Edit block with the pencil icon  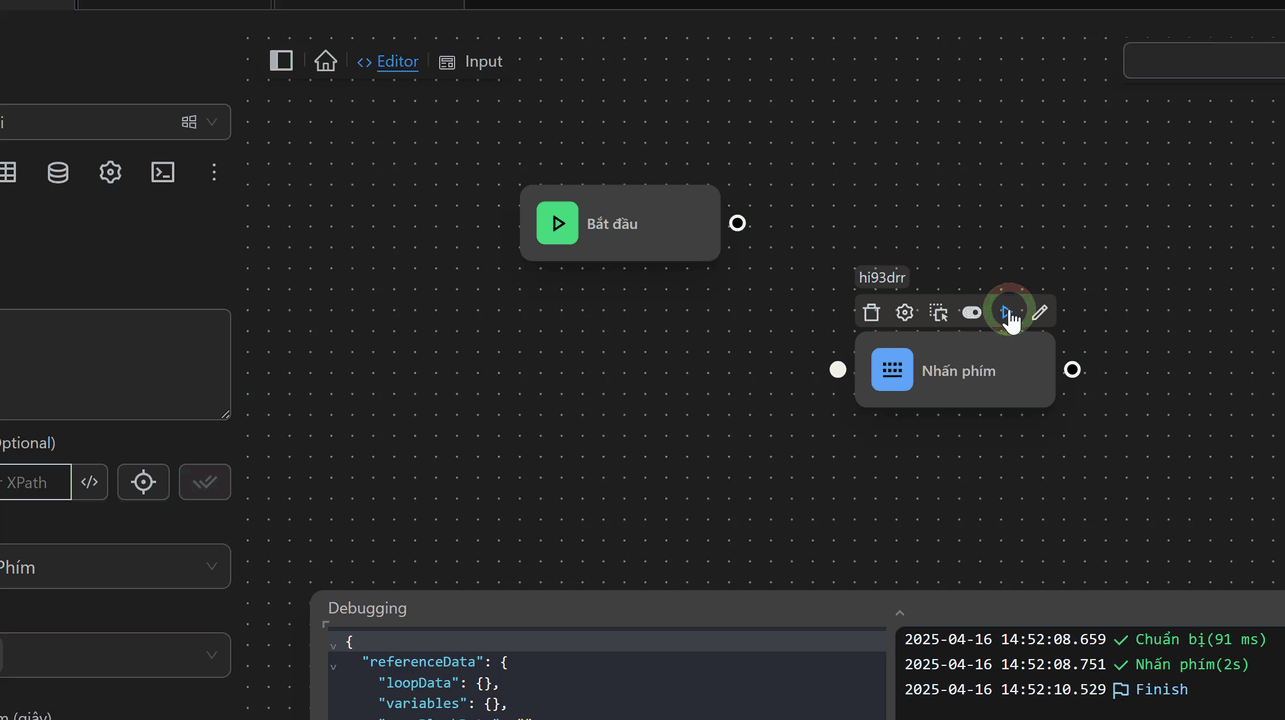pos(1040,313)
